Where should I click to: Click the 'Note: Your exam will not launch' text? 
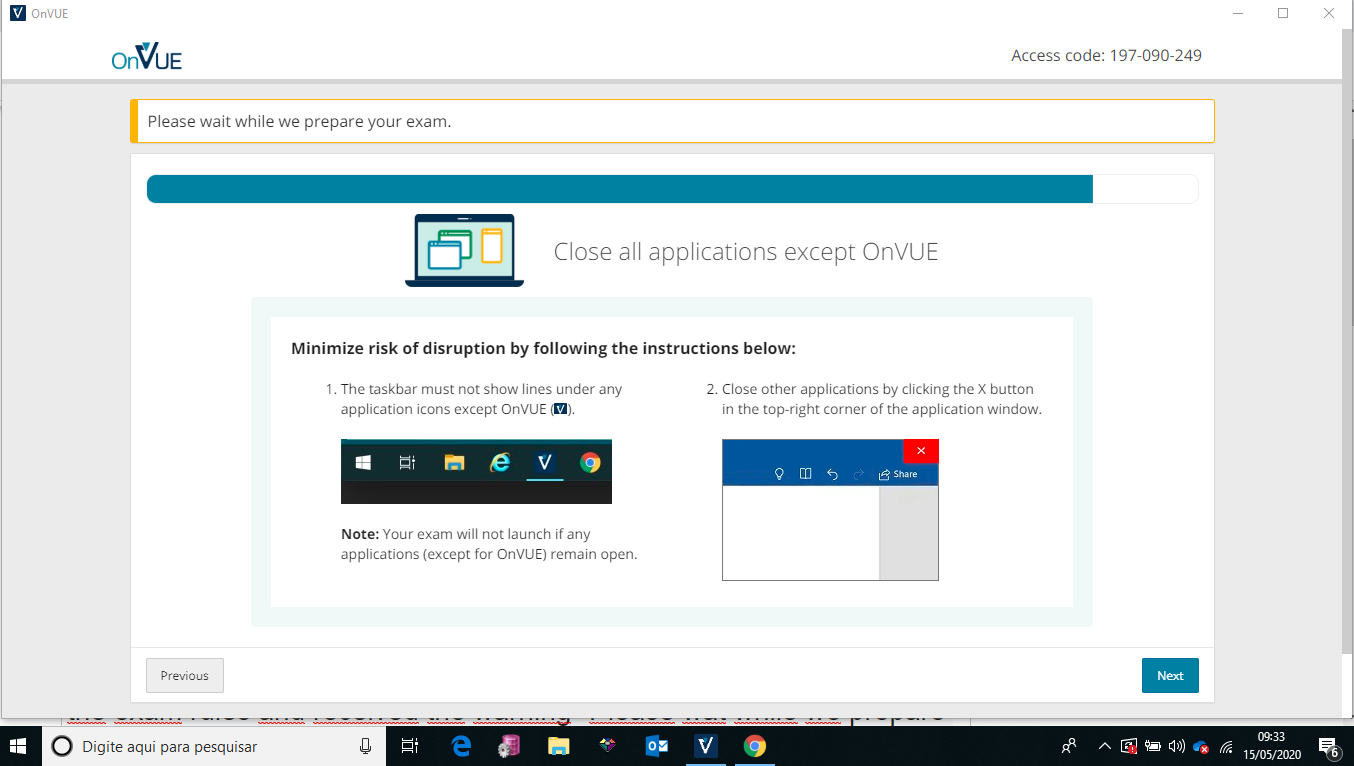pos(489,544)
